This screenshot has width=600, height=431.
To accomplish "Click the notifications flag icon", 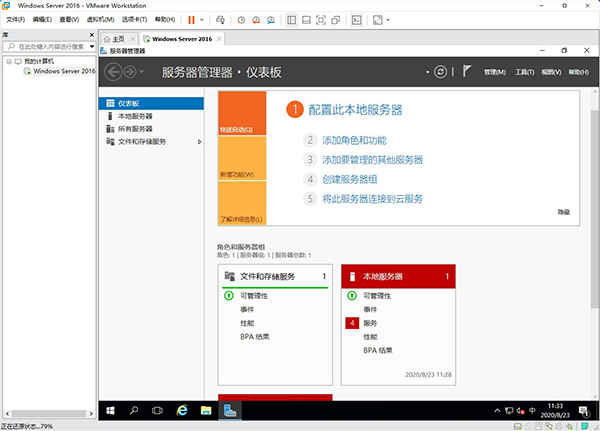I will pyautogui.click(x=466, y=72).
